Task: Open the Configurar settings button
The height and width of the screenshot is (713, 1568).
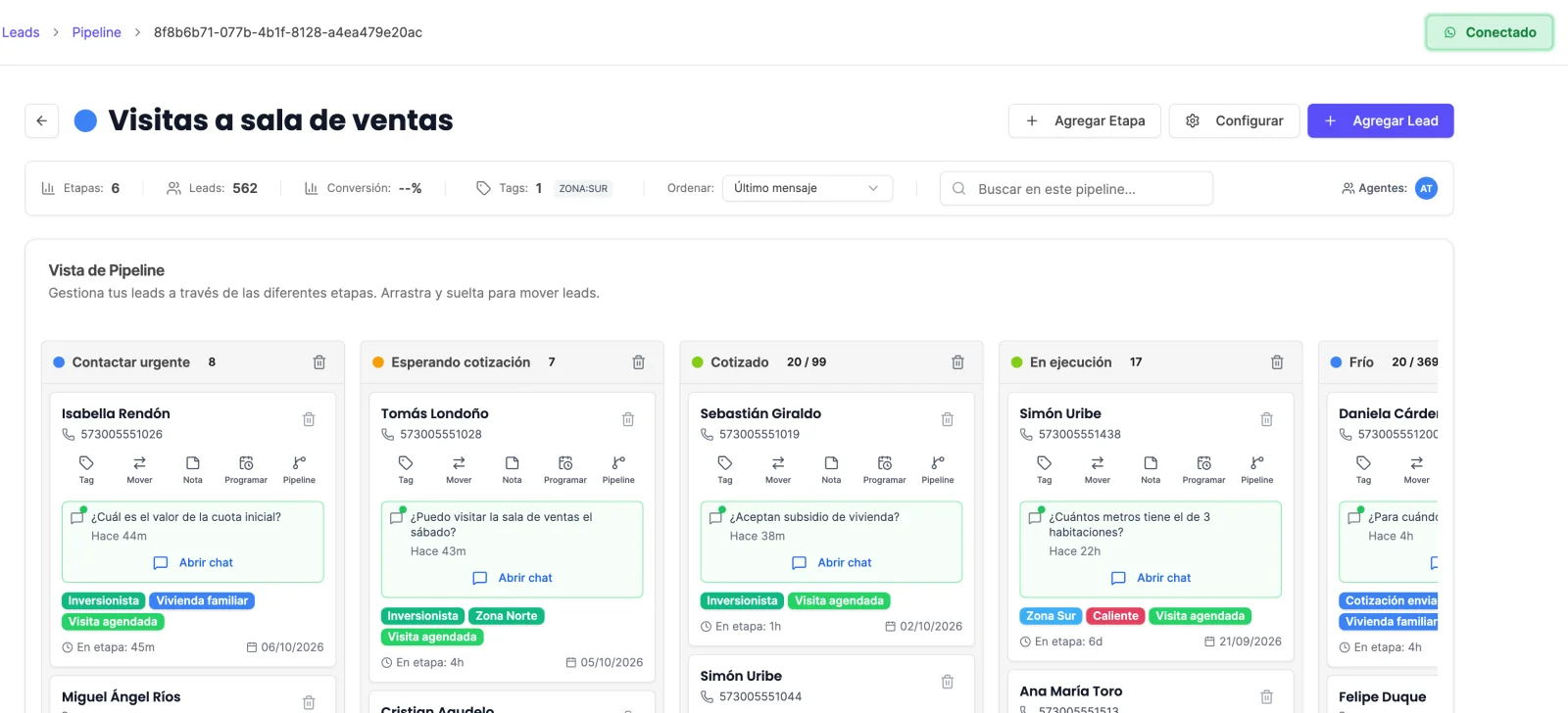Action: 1234,120
